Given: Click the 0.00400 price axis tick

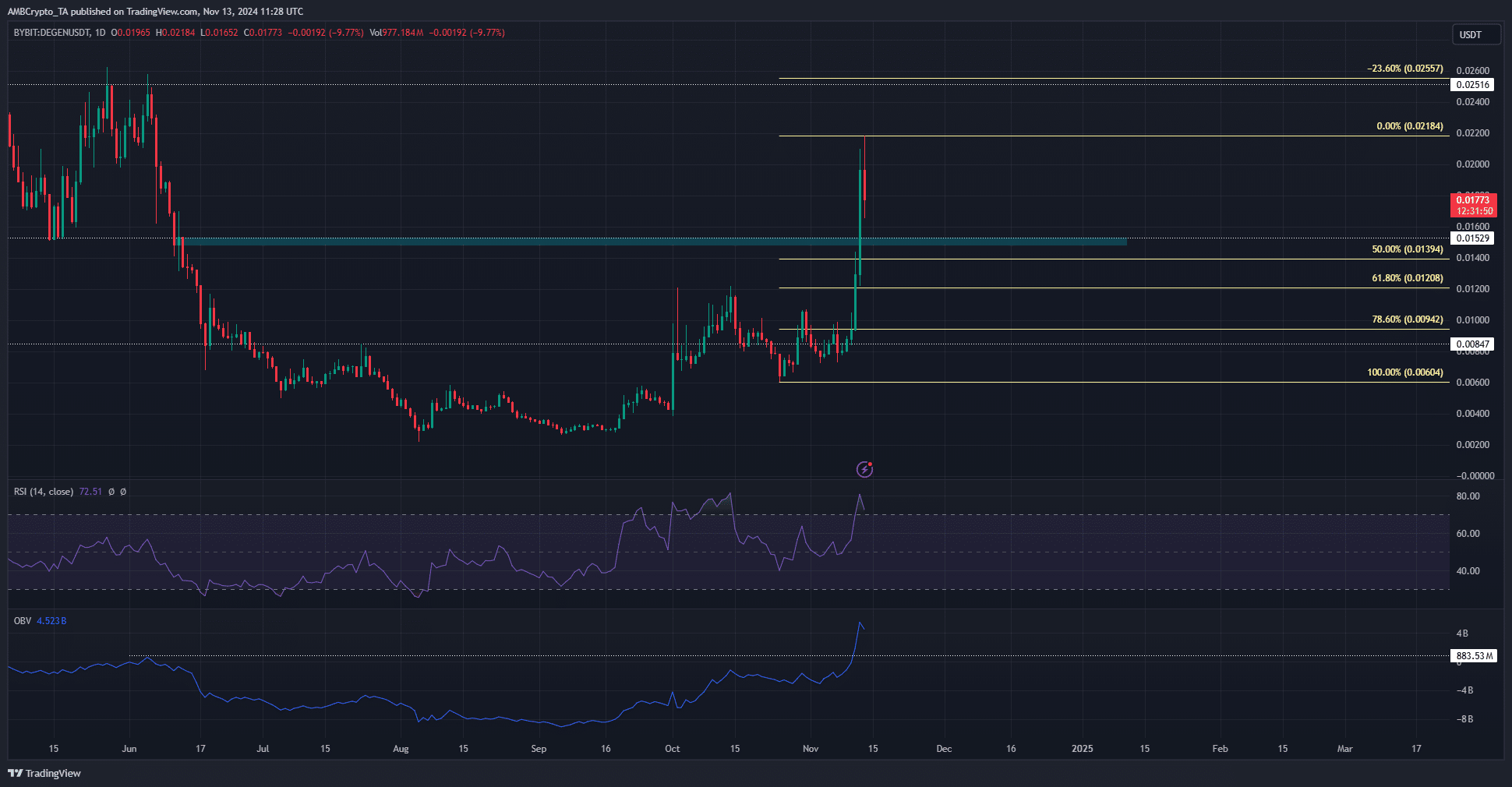Looking at the screenshot, I should pyautogui.click(x=1472, y=414).
